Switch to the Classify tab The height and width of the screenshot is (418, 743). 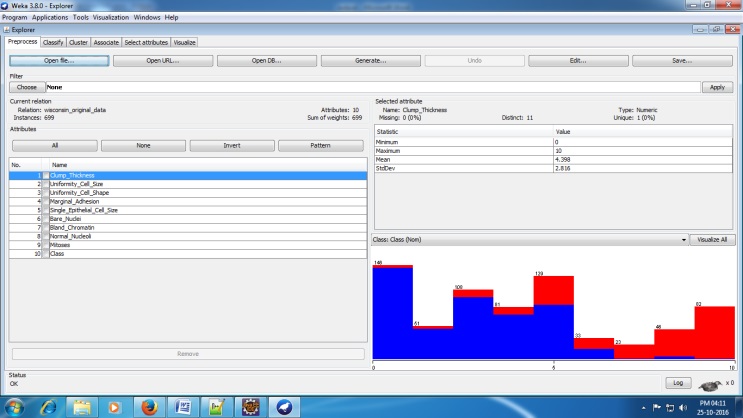point(52,42)
